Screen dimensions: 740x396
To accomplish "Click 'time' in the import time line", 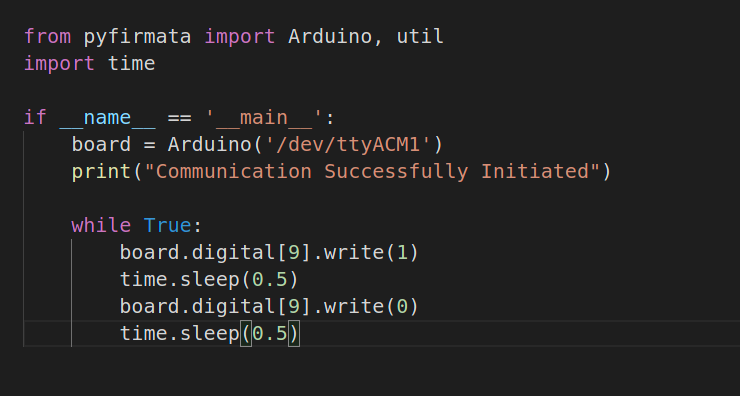I will [x=132, y=63].
